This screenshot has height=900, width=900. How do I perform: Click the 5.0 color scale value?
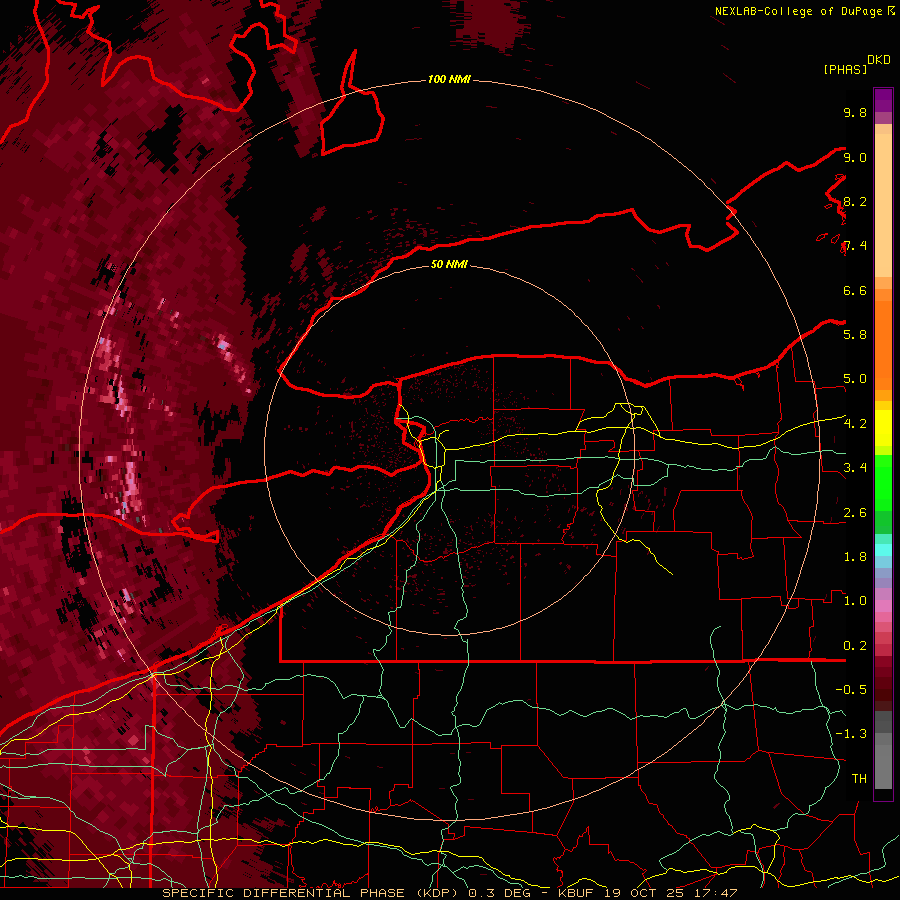pyautogui.click(x=855, y=379)
